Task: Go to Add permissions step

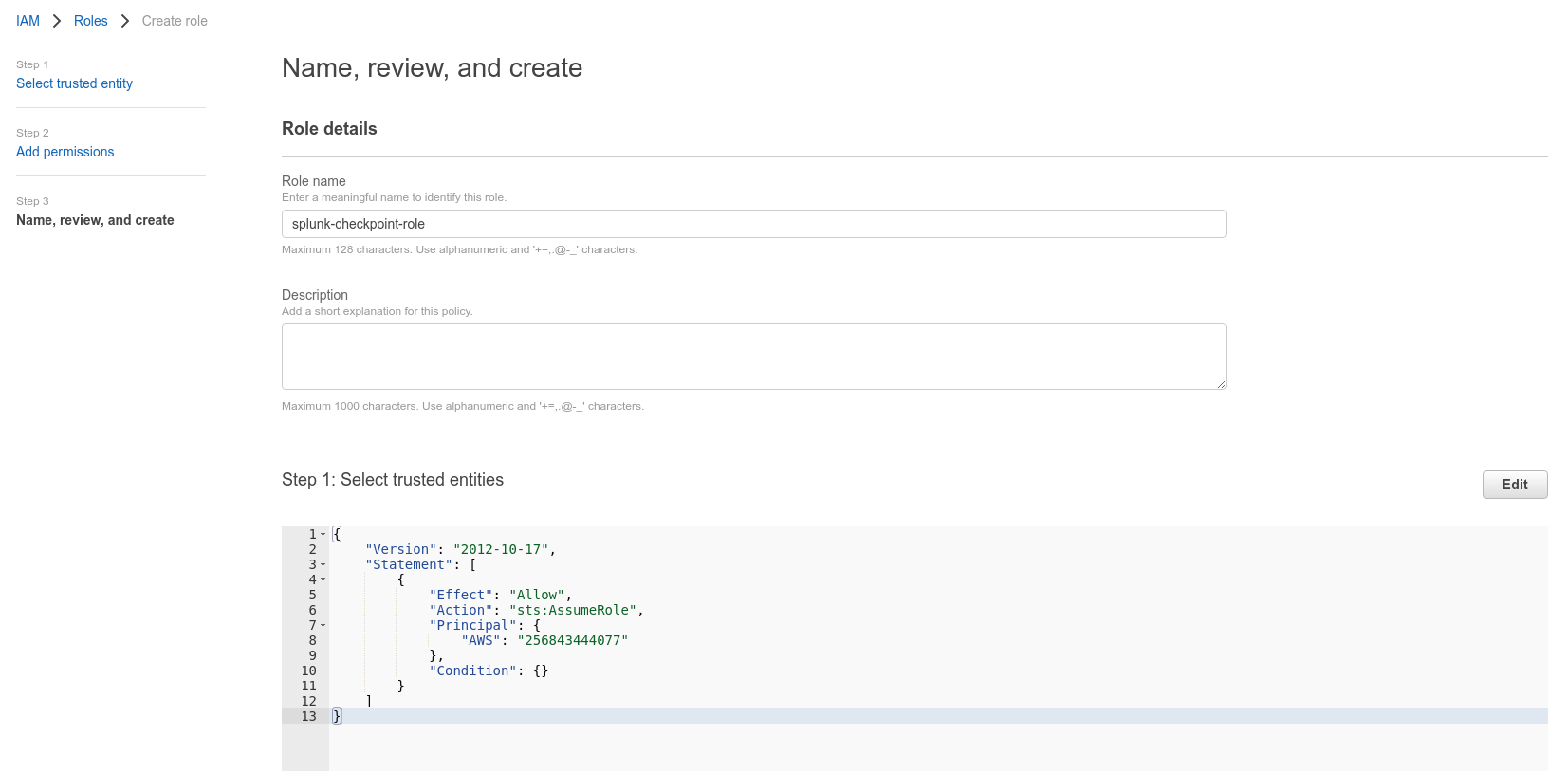Action: point(65,152)
